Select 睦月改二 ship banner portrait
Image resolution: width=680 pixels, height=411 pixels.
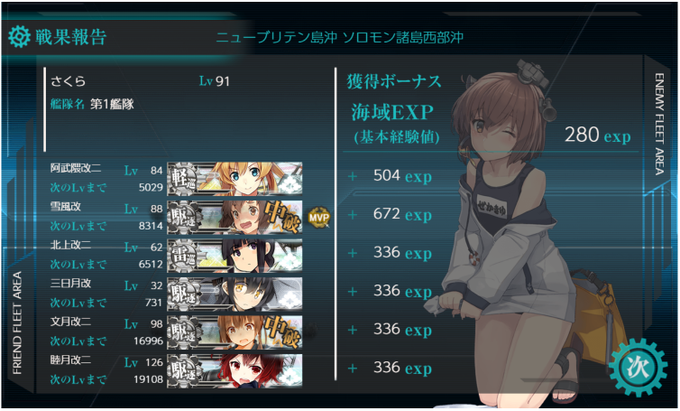tap(235, 371)
